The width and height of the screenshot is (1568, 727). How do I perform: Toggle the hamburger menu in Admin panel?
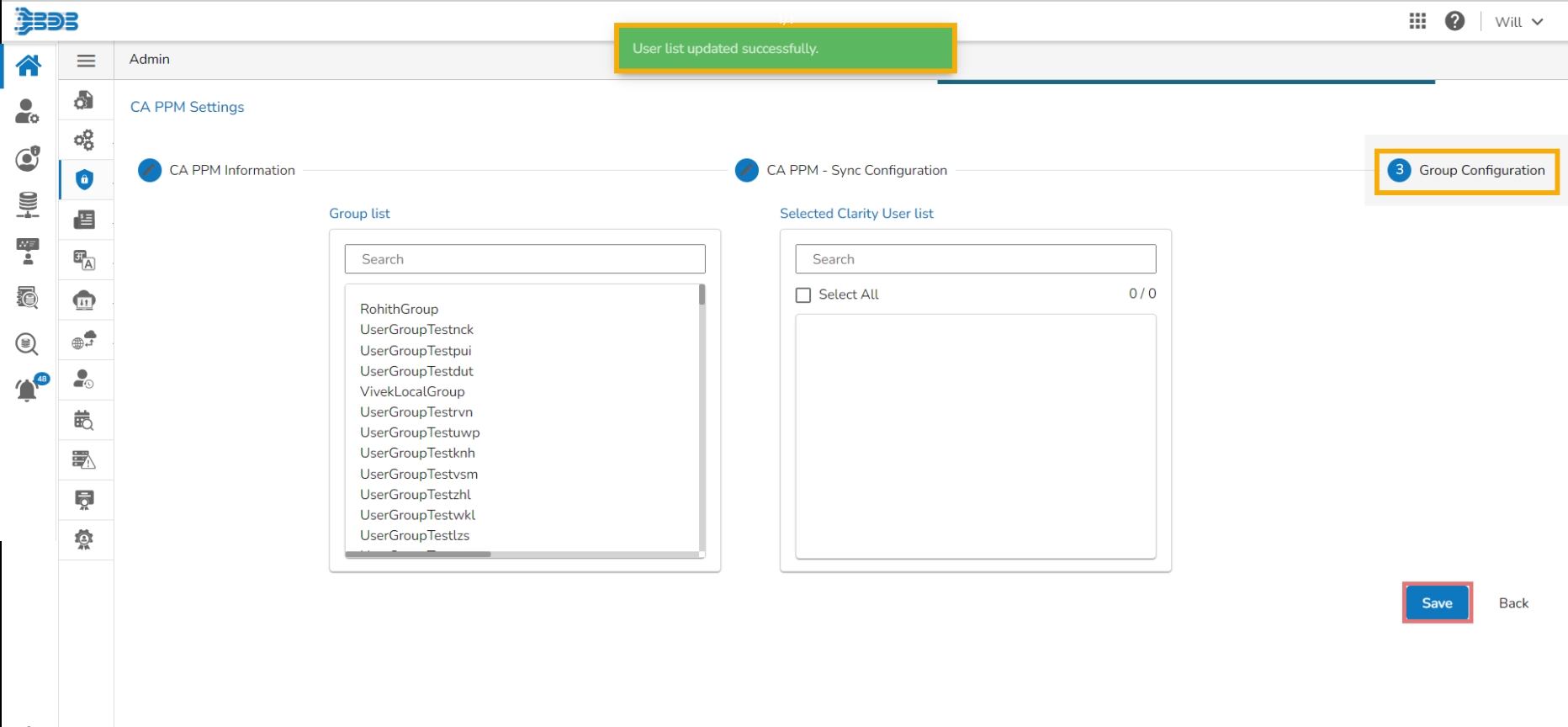[x=86, y=61]
